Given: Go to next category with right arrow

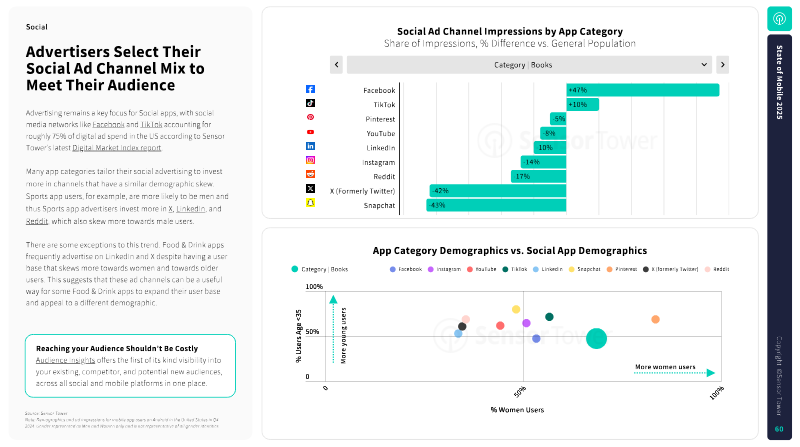Looking at the screenshot, I should [722, 65].
